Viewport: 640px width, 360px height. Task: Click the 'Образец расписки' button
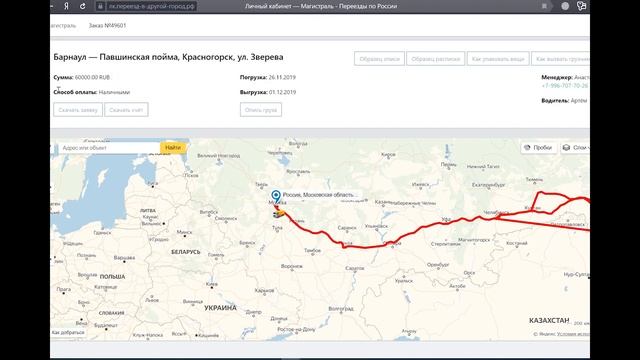[x=436, y=59]
